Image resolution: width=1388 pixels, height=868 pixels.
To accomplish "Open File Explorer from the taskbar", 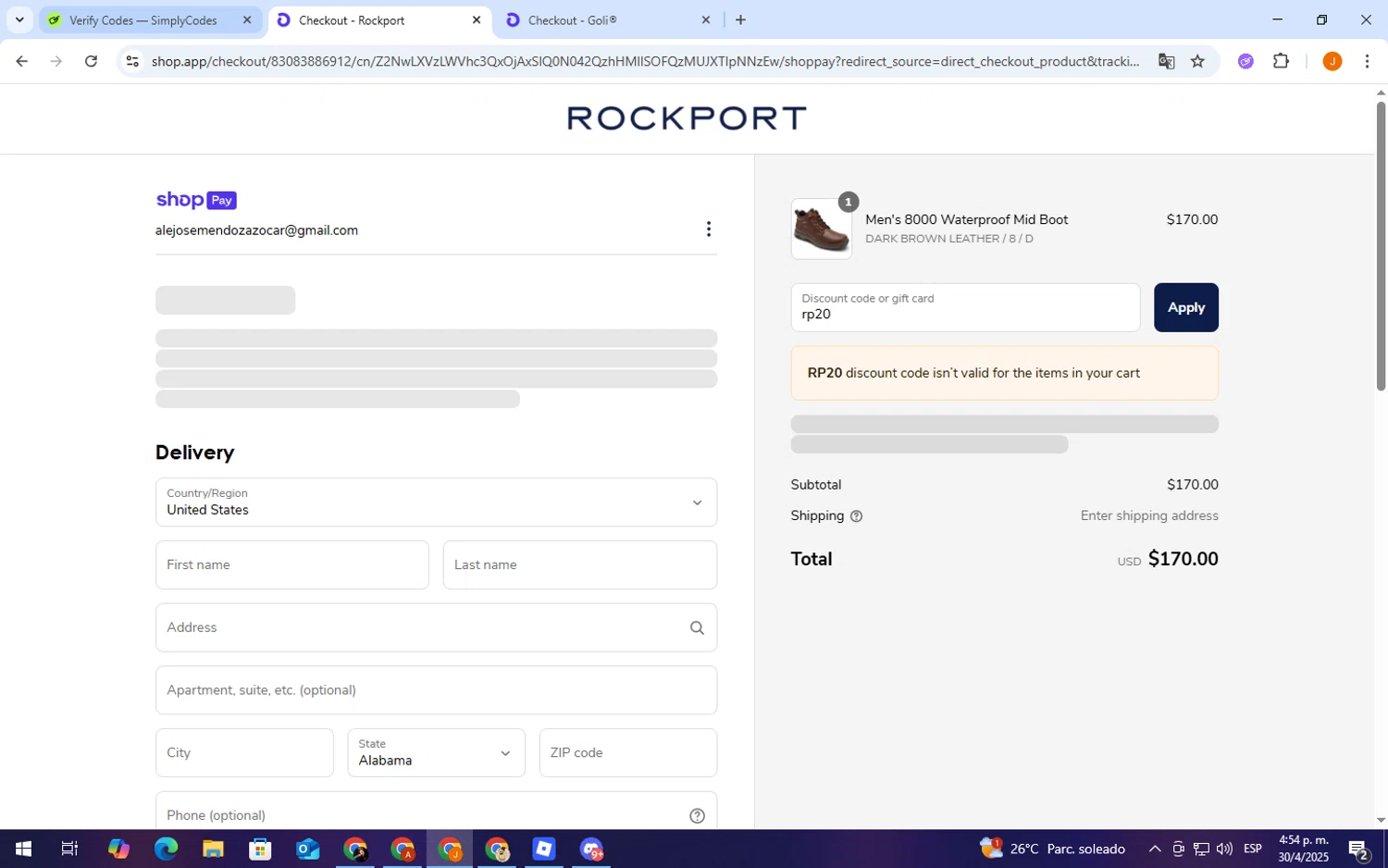I will pos(213,849).
